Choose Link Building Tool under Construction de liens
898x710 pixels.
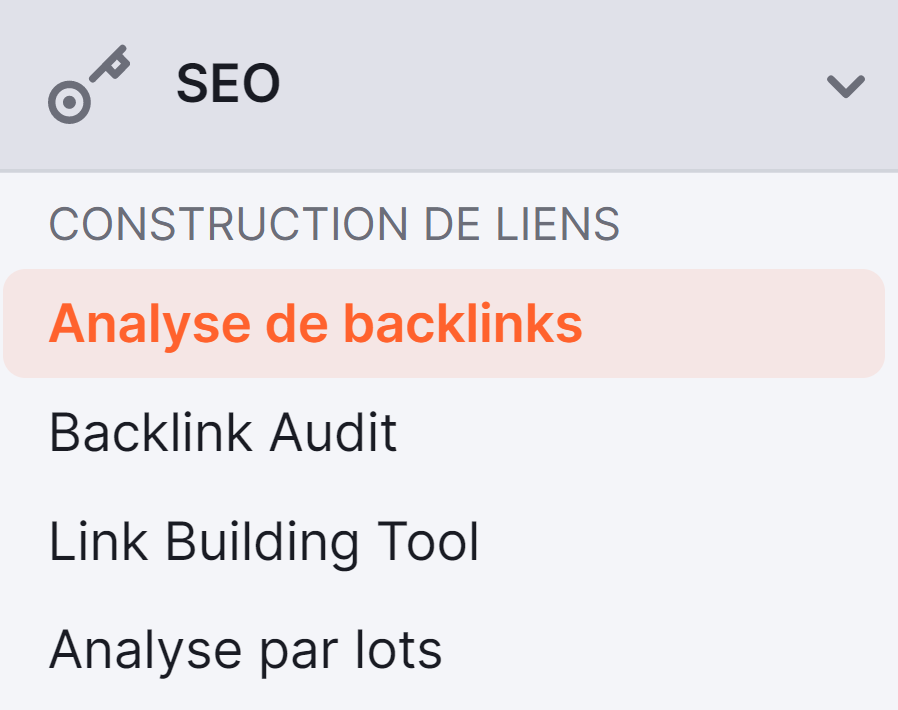[x=266, y=540]
